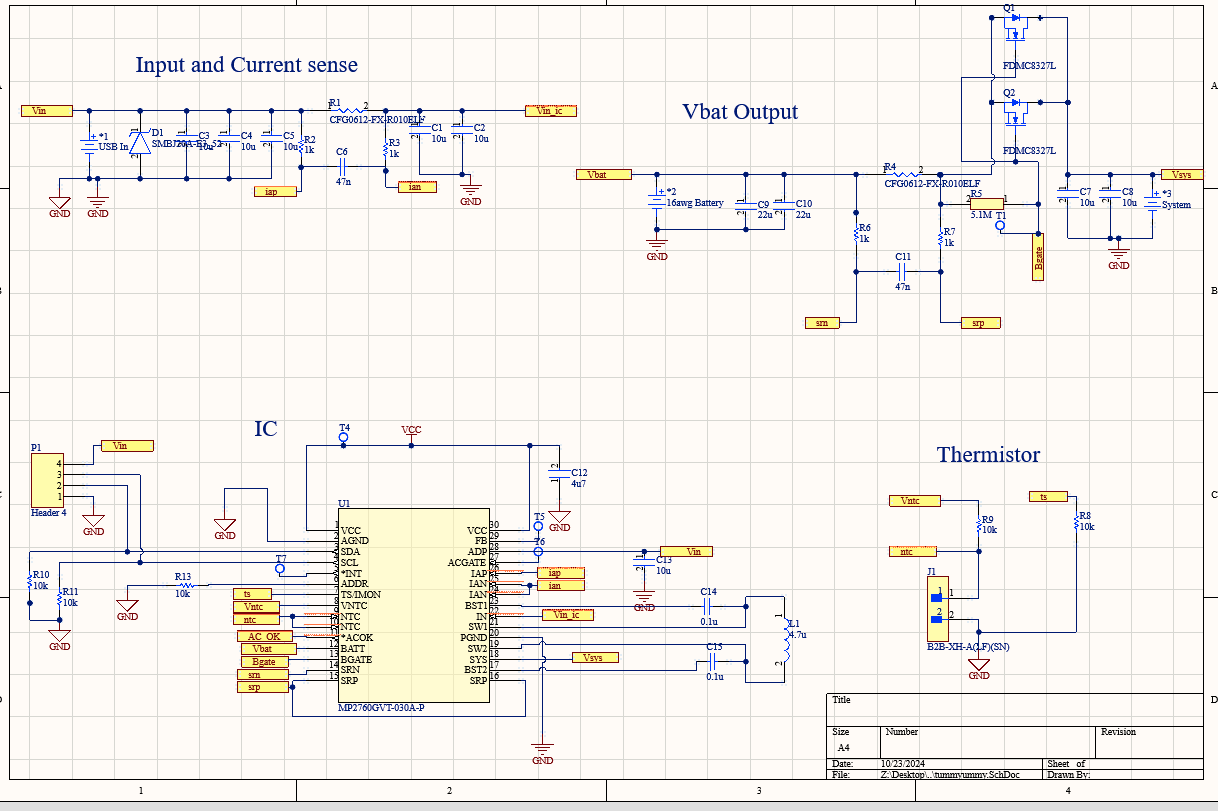Select the Vin_ic label after R1
The image size is (1218, 811).
552,111
